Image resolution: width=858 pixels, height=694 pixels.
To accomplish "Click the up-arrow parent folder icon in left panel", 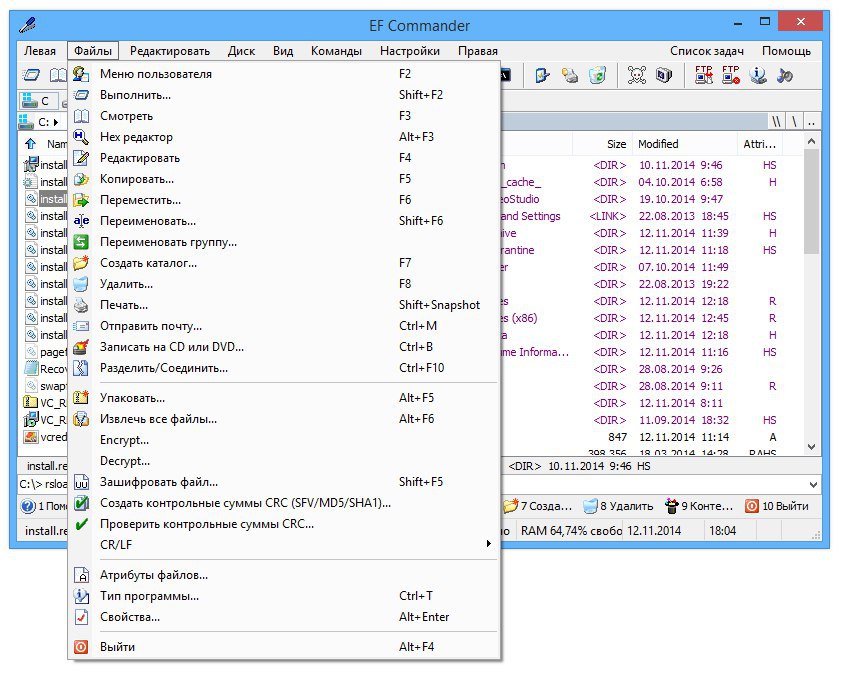I will click(x=31, y=144).
